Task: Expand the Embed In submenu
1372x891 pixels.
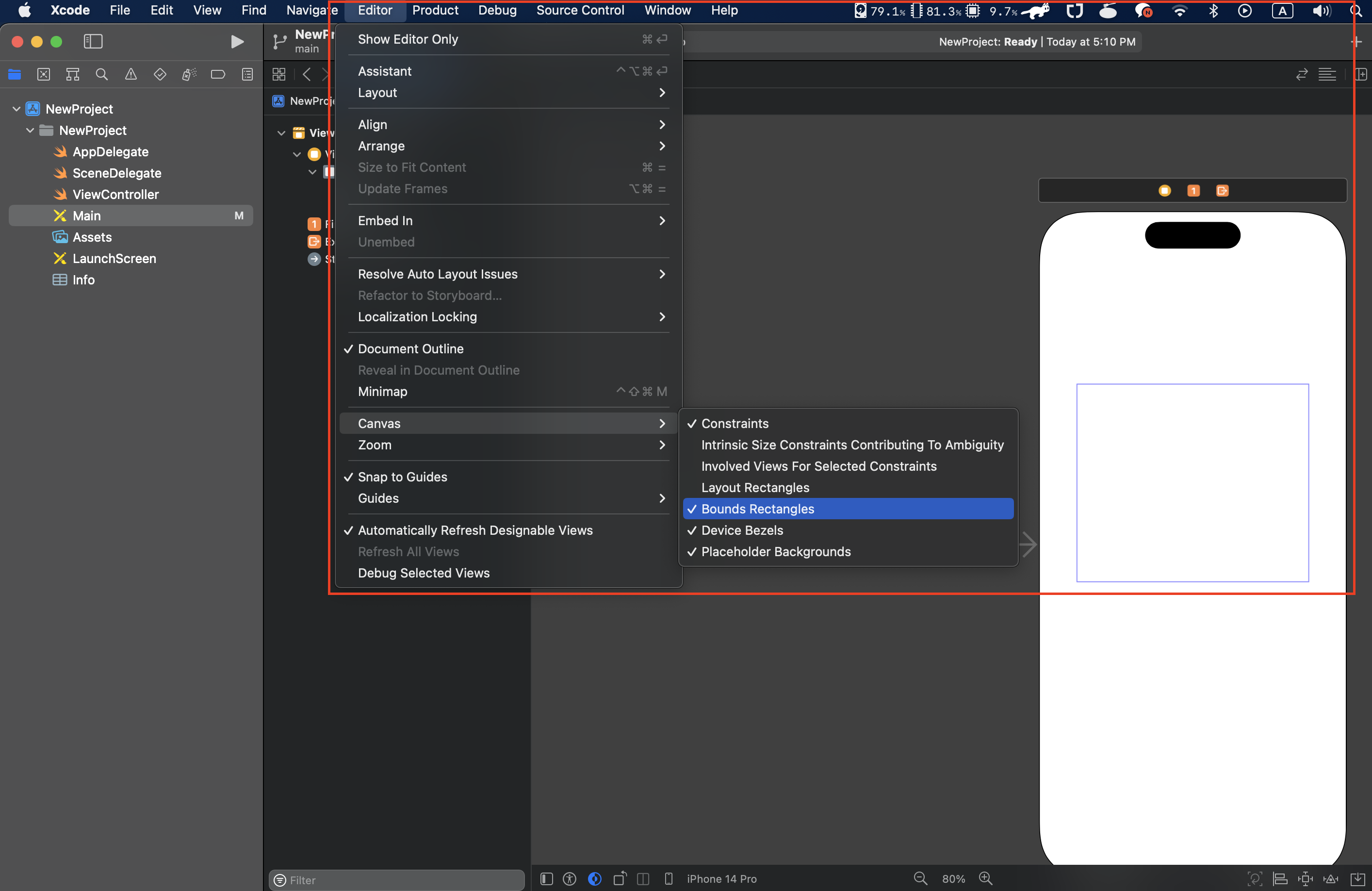Action: pyautogui.click(x=508, y=220)
